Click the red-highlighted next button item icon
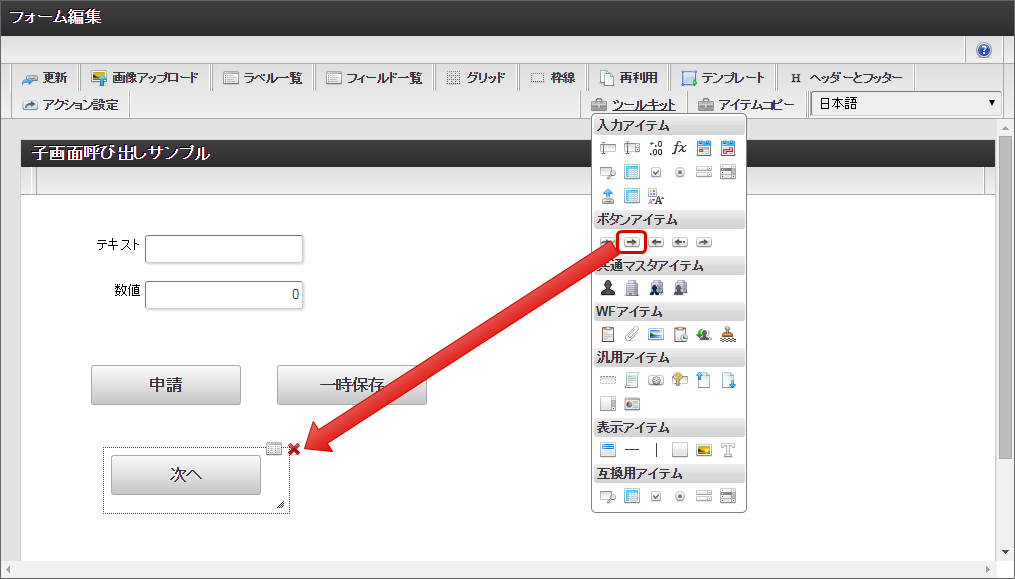The height and width of the screenshot is (579, 1015). [632, 241]
